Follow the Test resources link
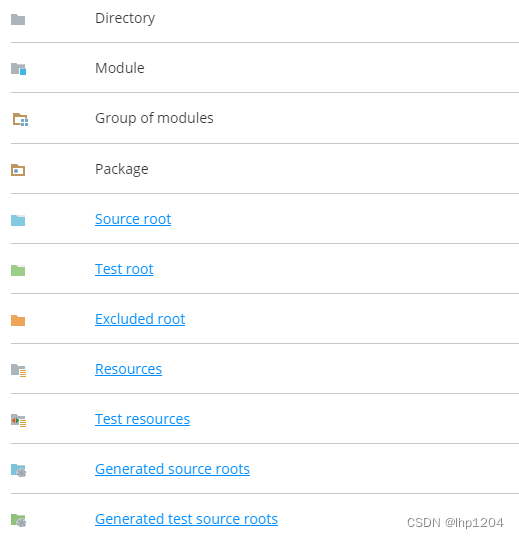This screenshot has width=519, height=539. pos(142,419)
